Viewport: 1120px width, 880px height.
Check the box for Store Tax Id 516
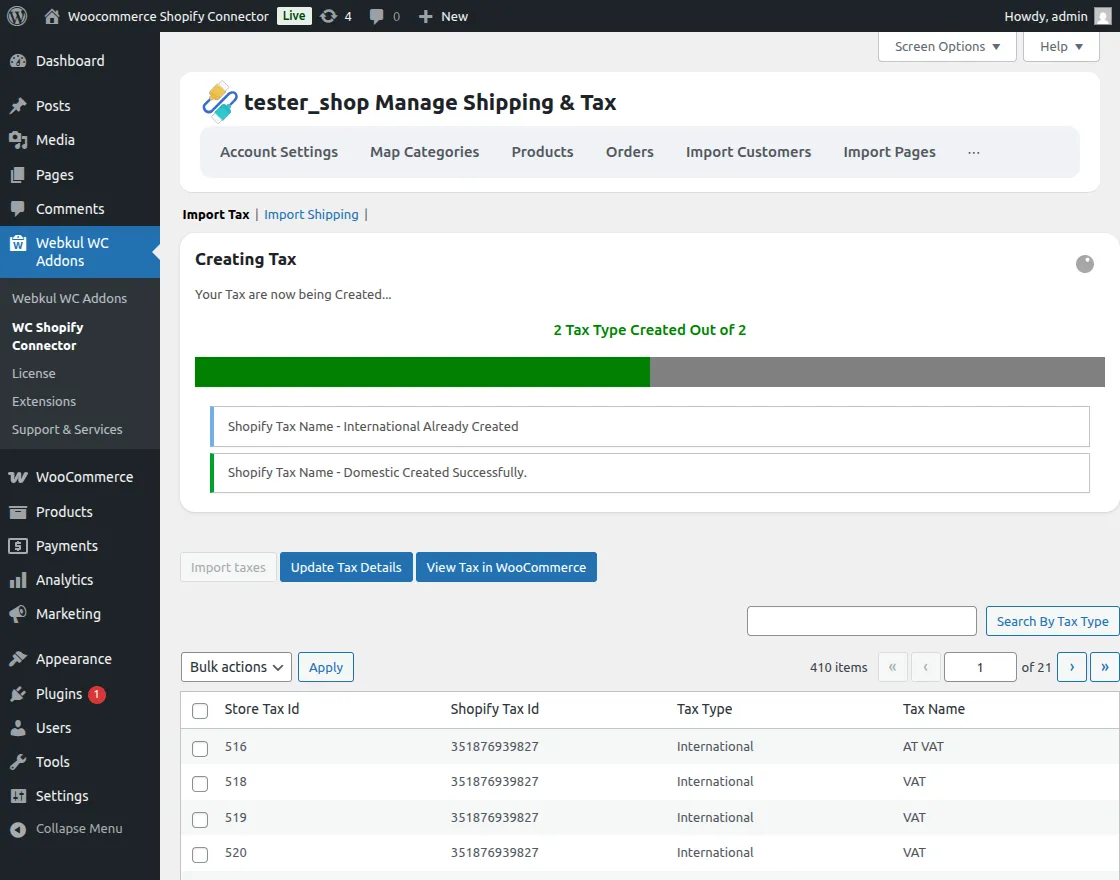200,748
